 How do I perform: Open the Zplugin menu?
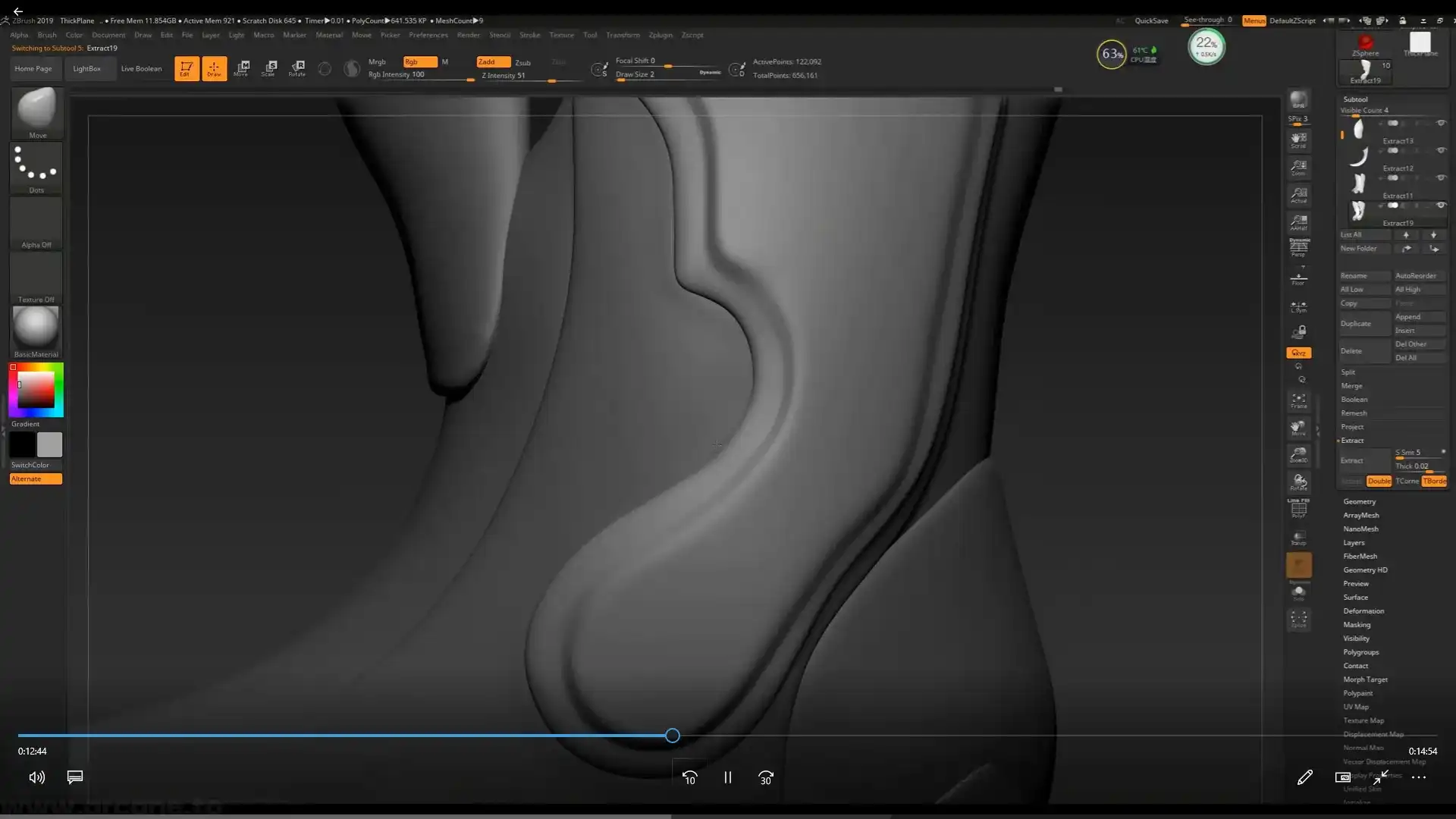[660, 35]
